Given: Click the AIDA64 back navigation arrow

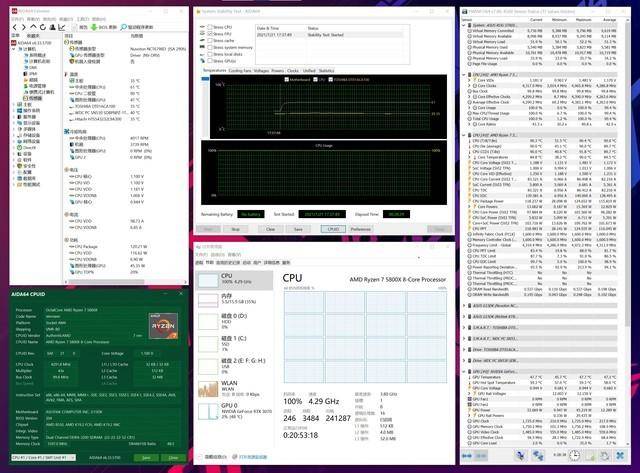Looking at the screenshot, I should (14, 27).
